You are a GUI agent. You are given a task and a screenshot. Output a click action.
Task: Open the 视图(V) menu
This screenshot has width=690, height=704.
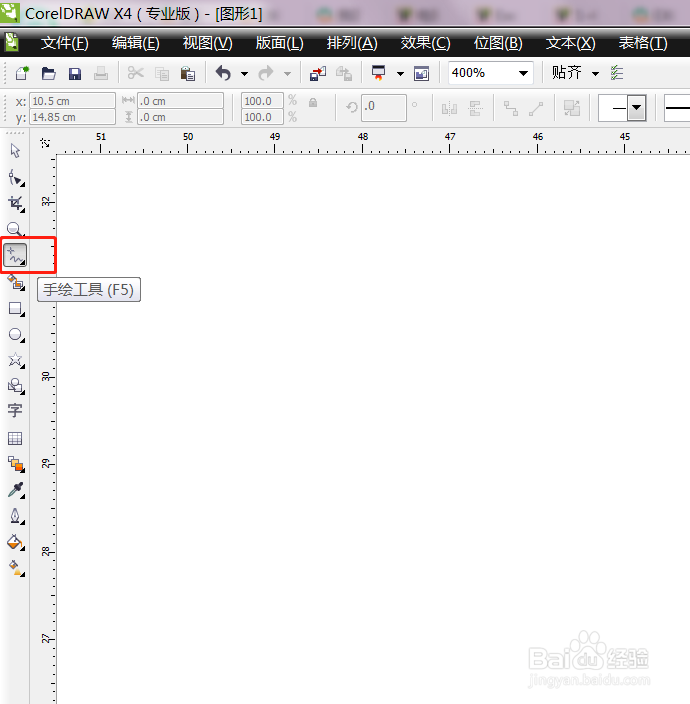click(207, 43)
